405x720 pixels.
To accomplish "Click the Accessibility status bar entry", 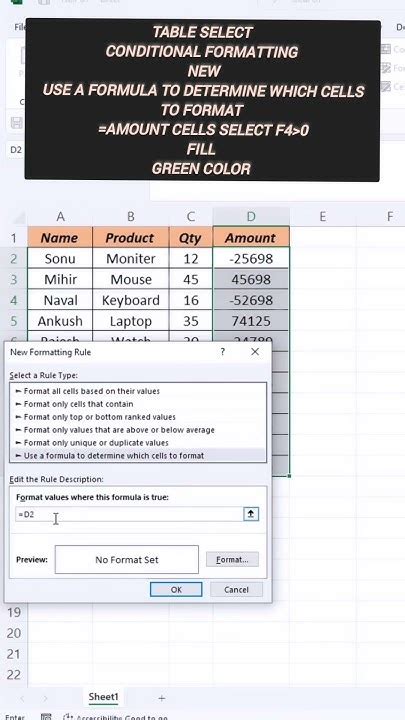I will pos(116,716).
